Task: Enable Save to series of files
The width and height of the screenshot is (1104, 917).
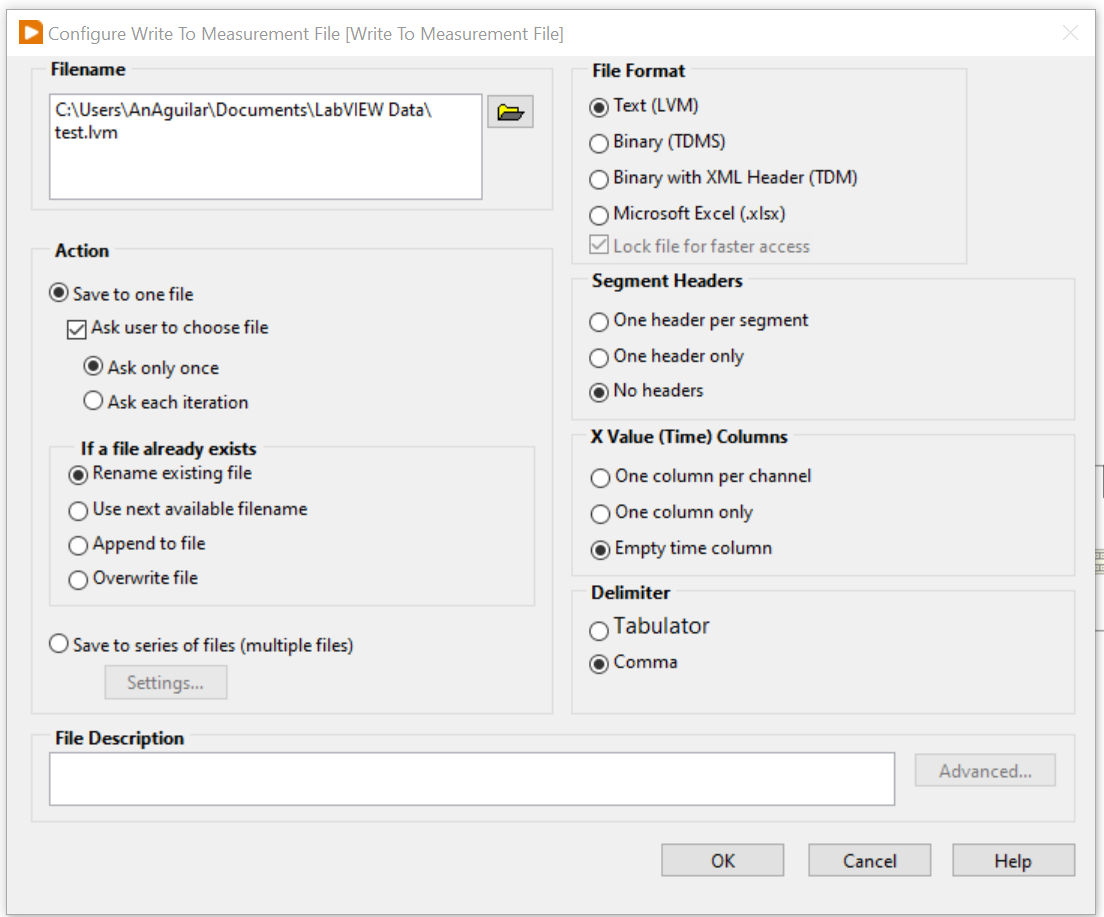Action: (59, 645)
